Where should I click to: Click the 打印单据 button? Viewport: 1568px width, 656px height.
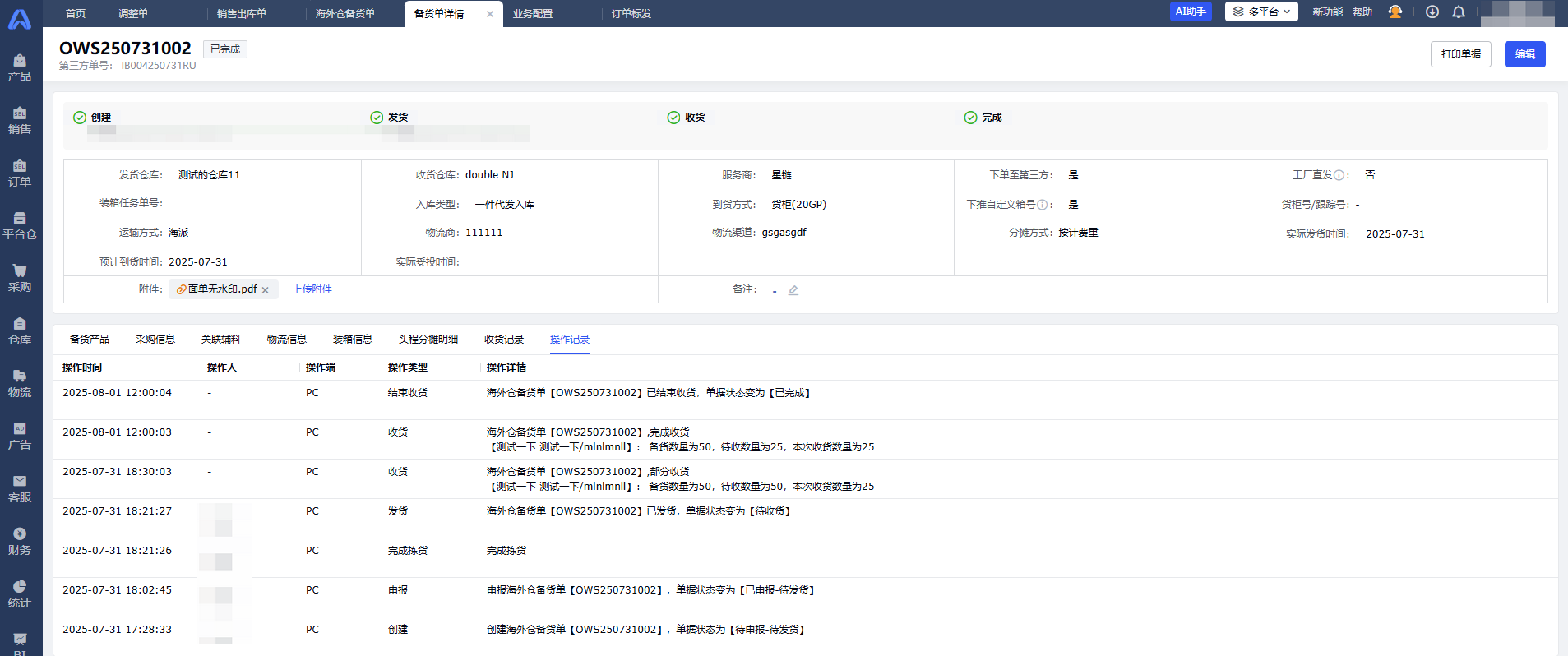[1460, 54]
